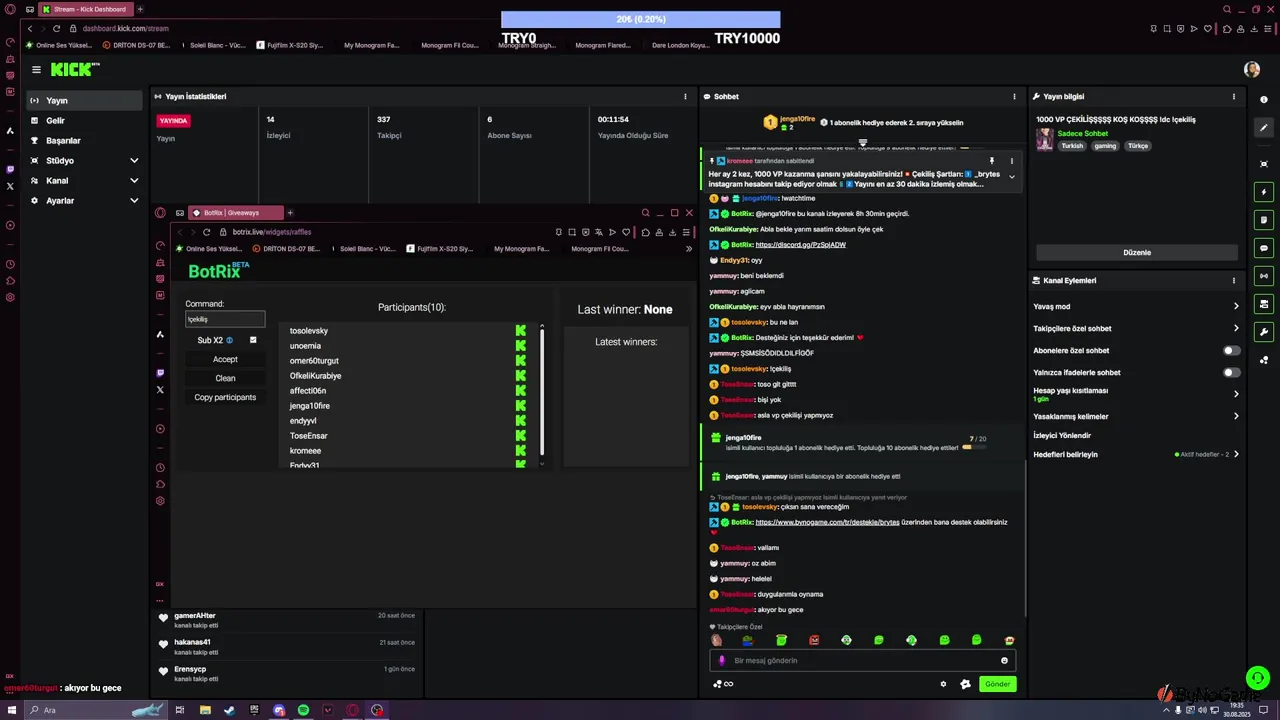Click the lightning bolt icon in right rail

pyautogui.click(x=1264, y=192)
